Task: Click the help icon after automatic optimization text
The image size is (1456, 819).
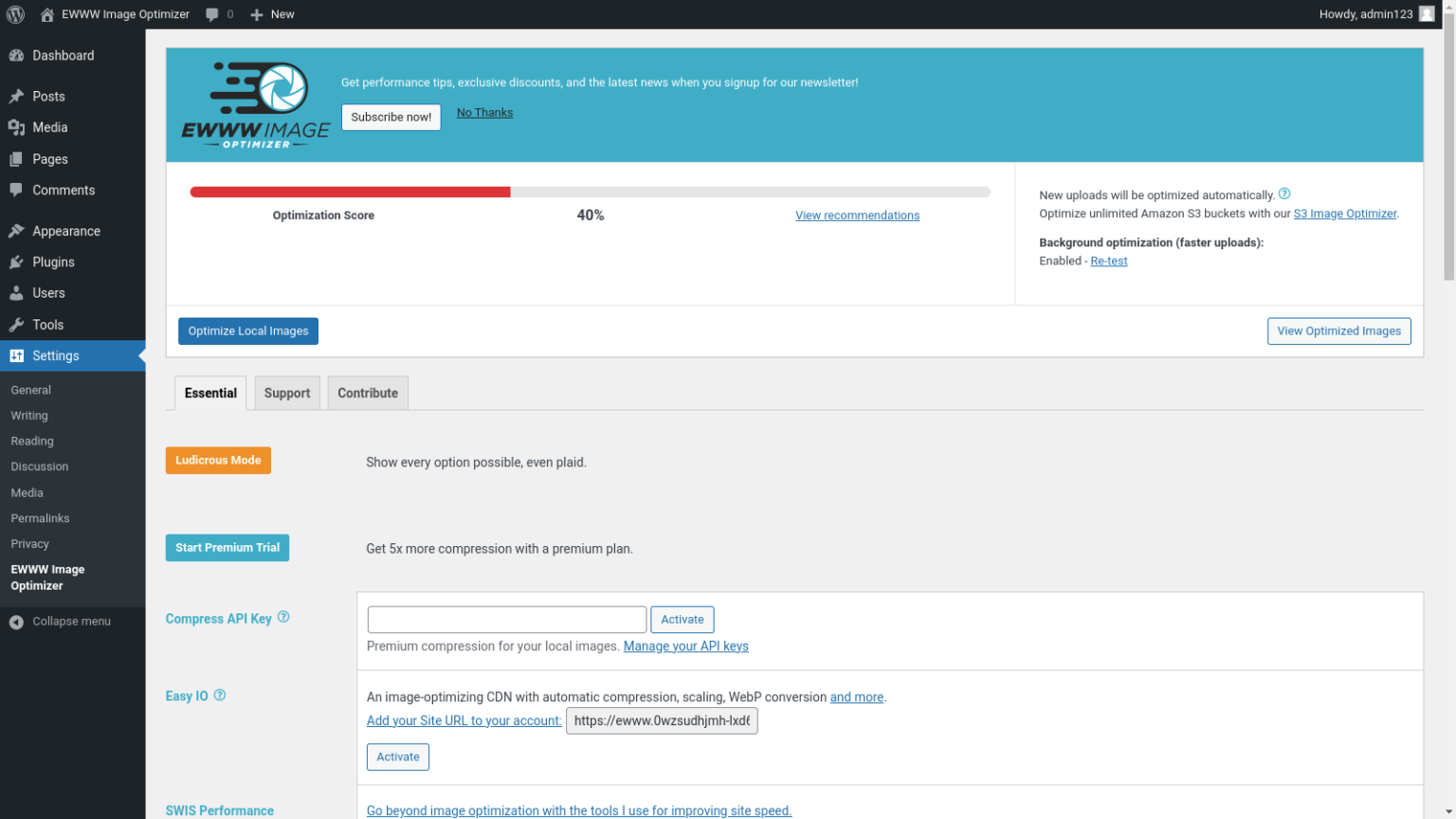Action: click(1284, 192)
